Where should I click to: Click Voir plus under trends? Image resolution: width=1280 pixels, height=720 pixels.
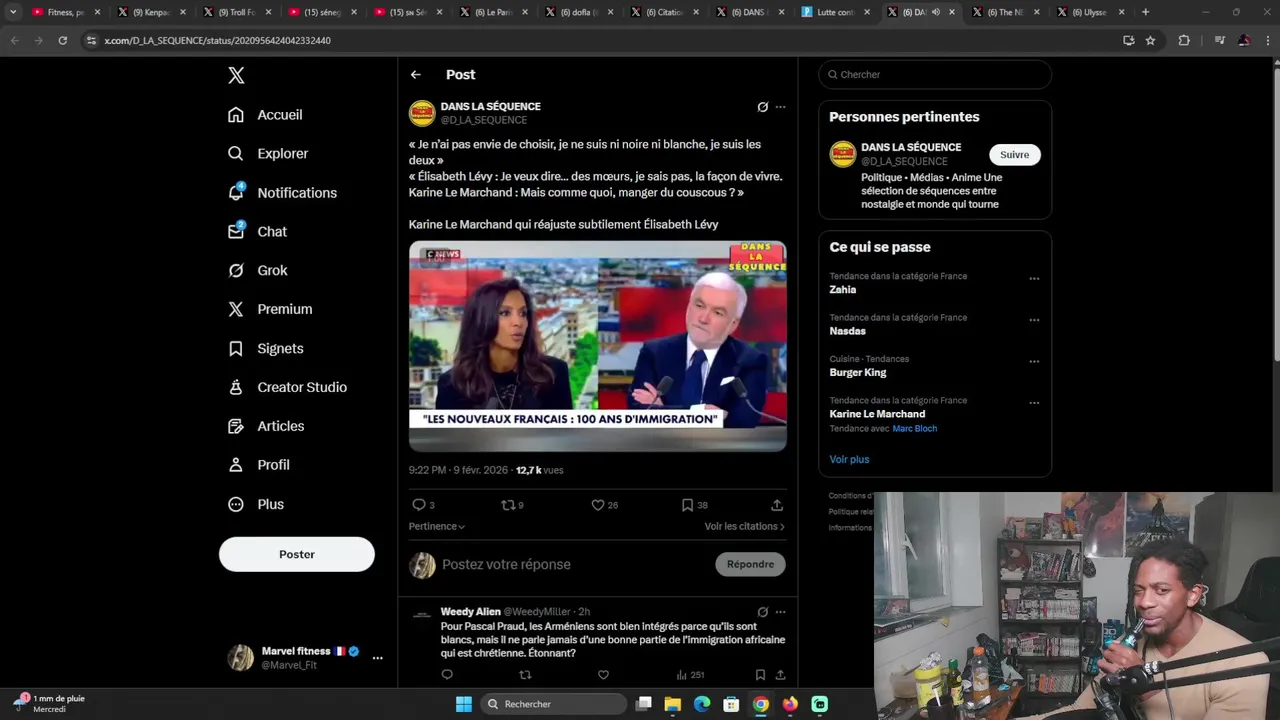click(x=849, y=460)
